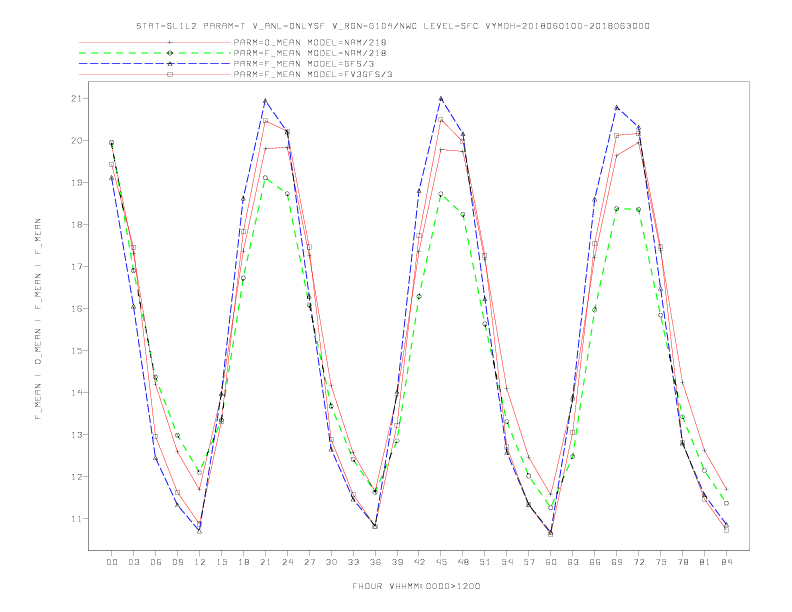The width and height of the screenshot is (792, 612).
Task: Select the blue triangle peak at hour 21
Action: coord(265,101)
